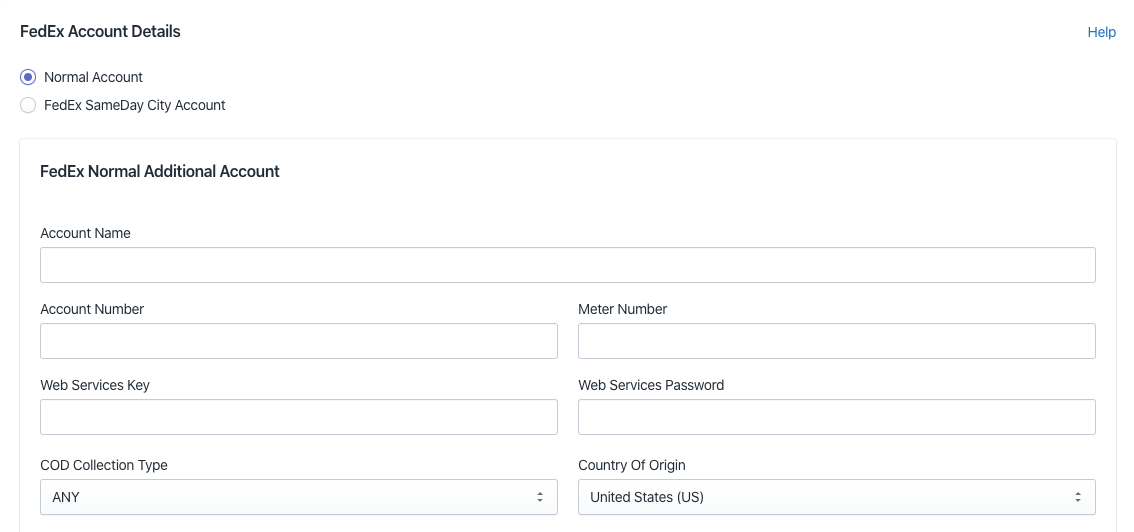Select the Web Services Password input

[837, 417]
